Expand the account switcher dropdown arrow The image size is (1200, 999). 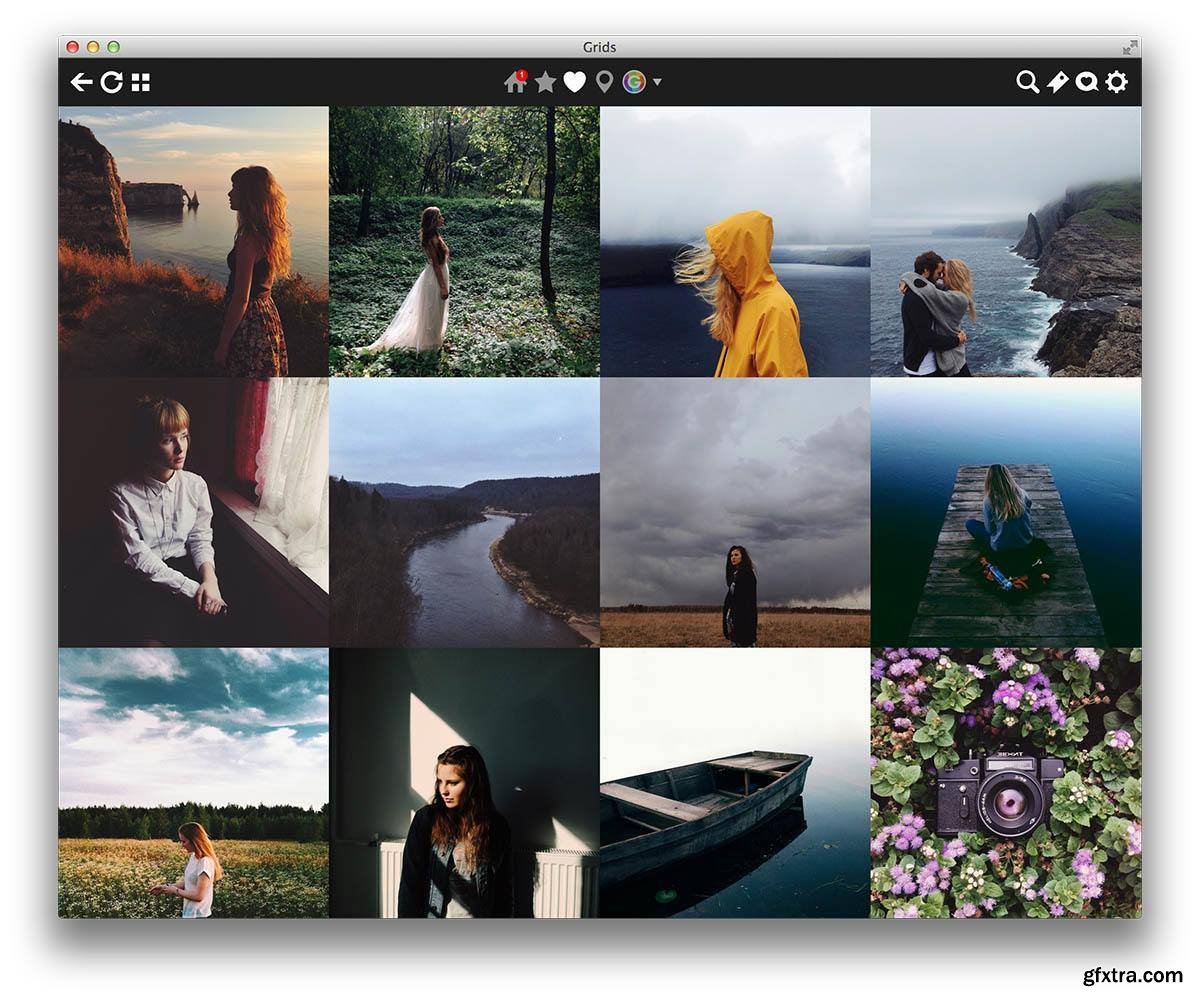coord(657,83)
